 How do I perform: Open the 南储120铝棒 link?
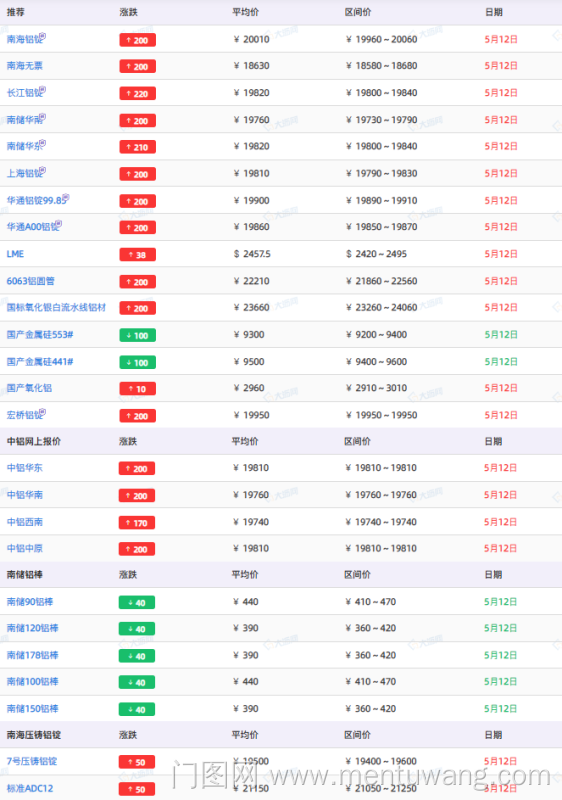32,628
